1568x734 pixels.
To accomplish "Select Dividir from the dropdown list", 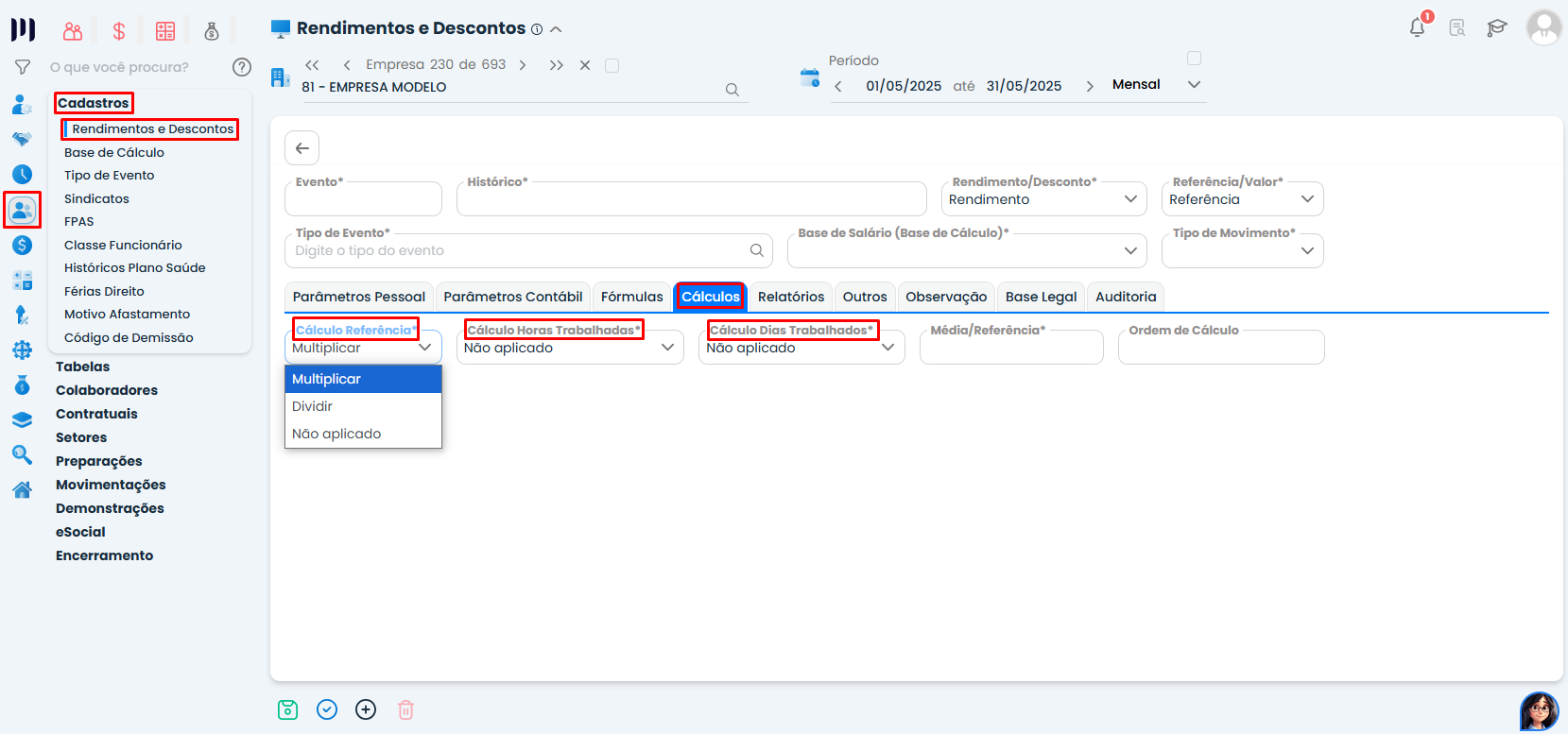I will [x=313, y=406].
